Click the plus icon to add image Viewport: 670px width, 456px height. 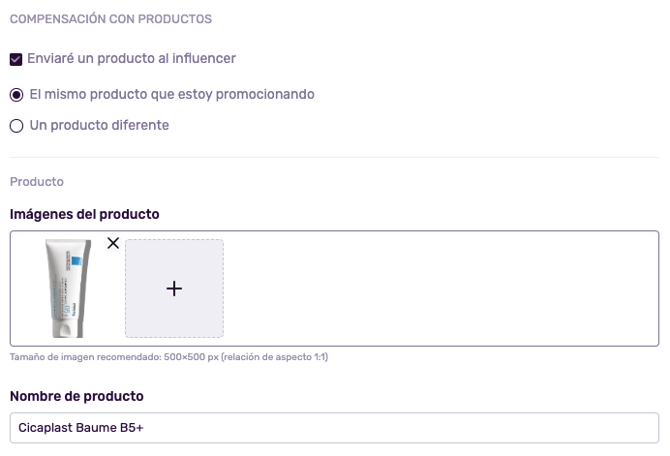tap(174, 289)
